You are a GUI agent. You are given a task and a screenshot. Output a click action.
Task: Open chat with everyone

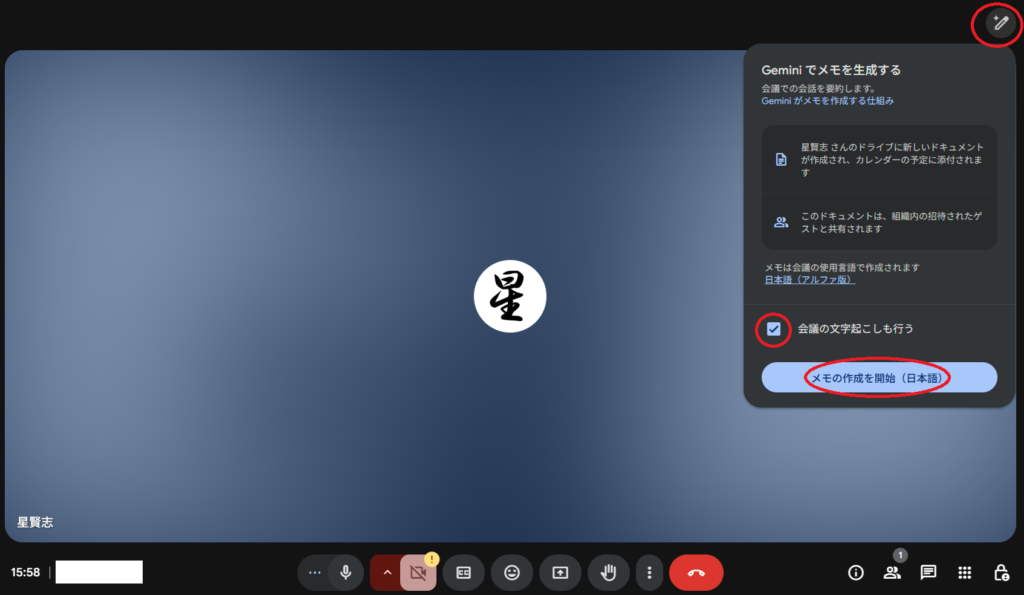point(928,573)
